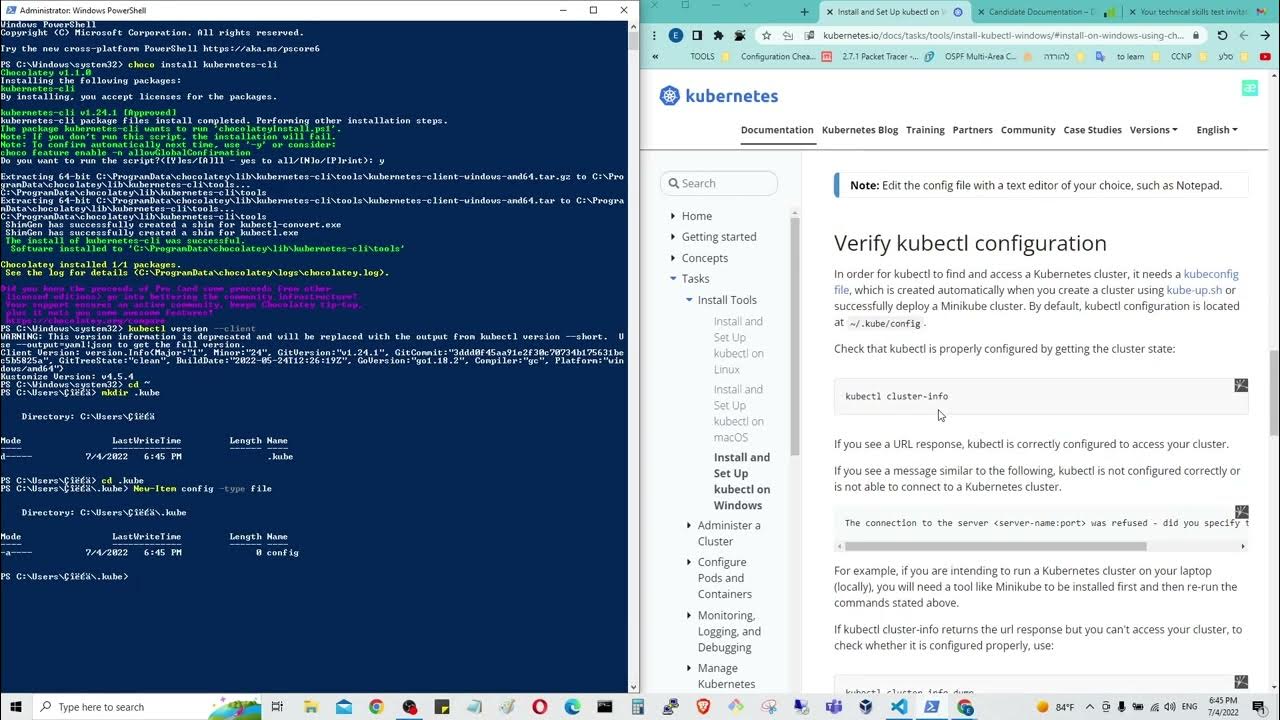Image resolution: width=1280 pixels, height=720 pixels.
Task: Open Calculator from taskbar
Action: [637, 707]
